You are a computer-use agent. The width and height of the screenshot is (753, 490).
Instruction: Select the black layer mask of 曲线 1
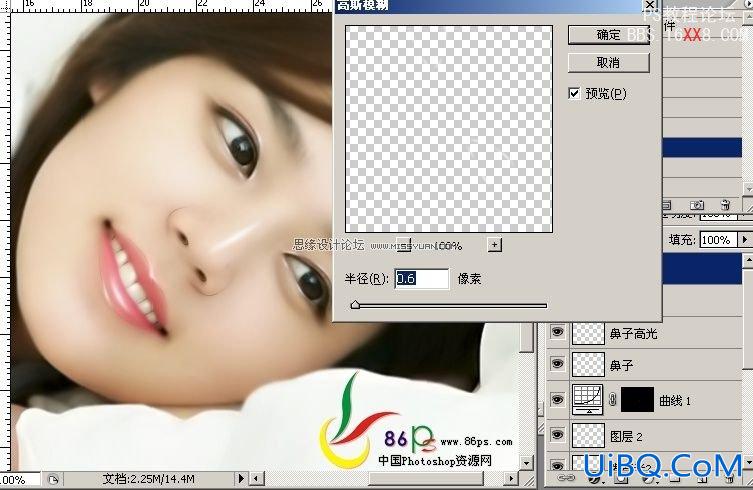[x=637, y=399]
